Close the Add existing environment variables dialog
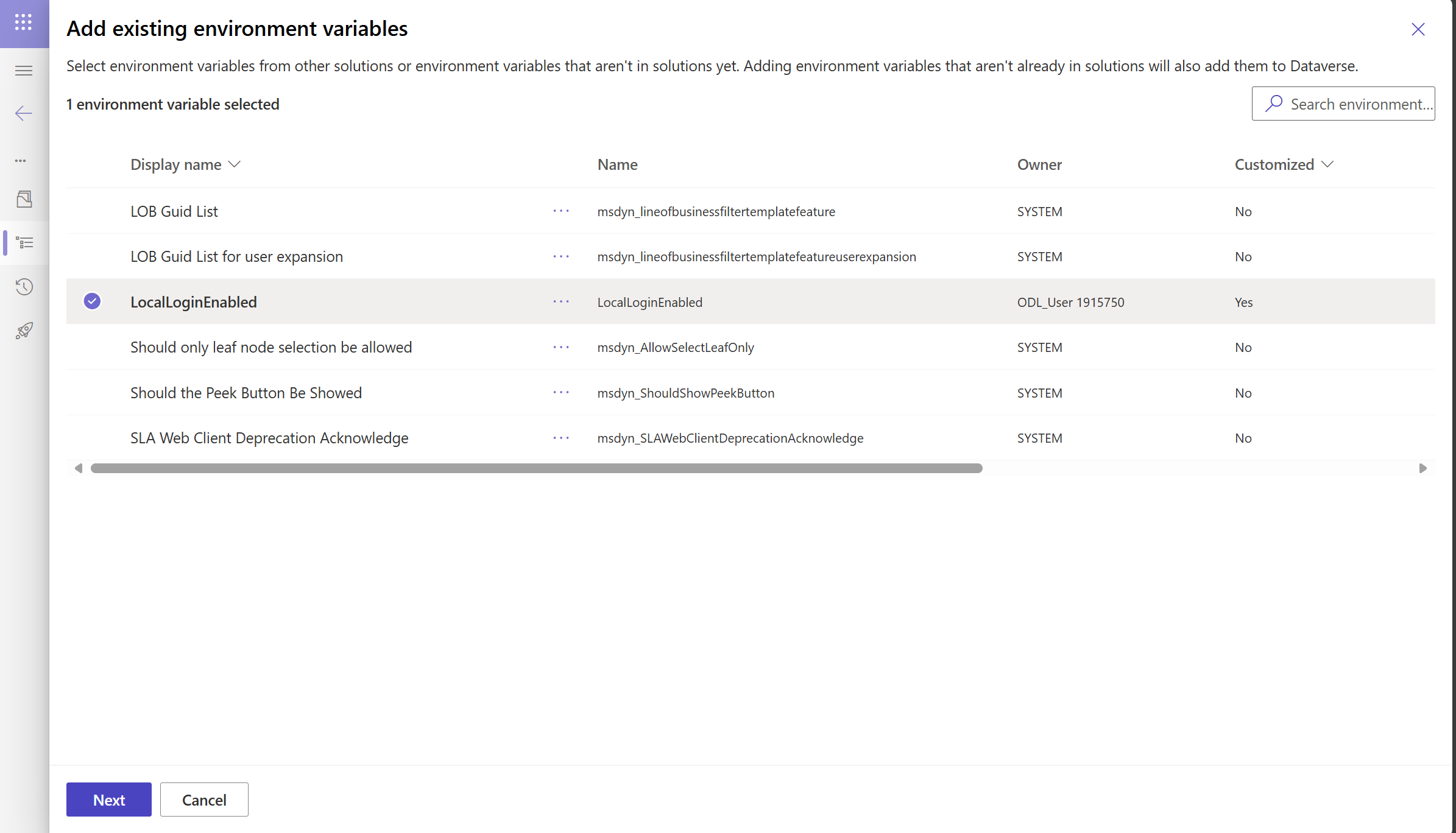Viewport: 1456px width, 833px height. [x=1418, y=29]
